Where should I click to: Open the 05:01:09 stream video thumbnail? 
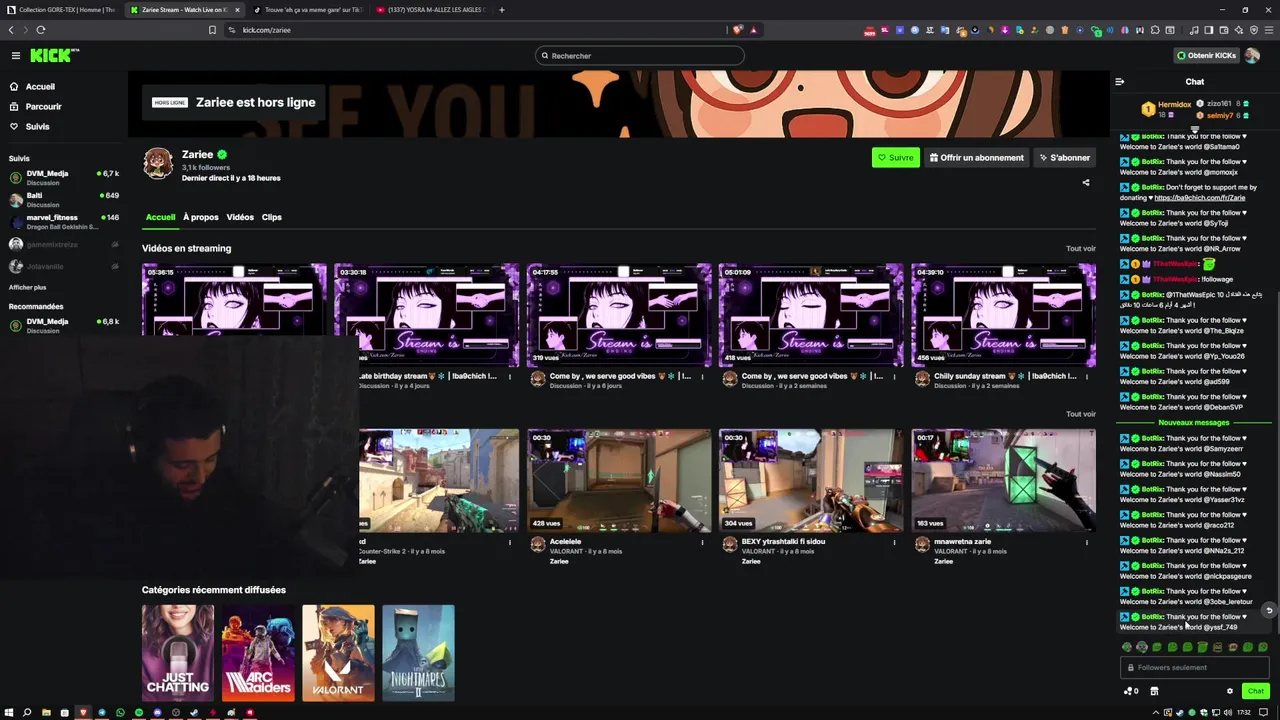(x=811, y=315)
